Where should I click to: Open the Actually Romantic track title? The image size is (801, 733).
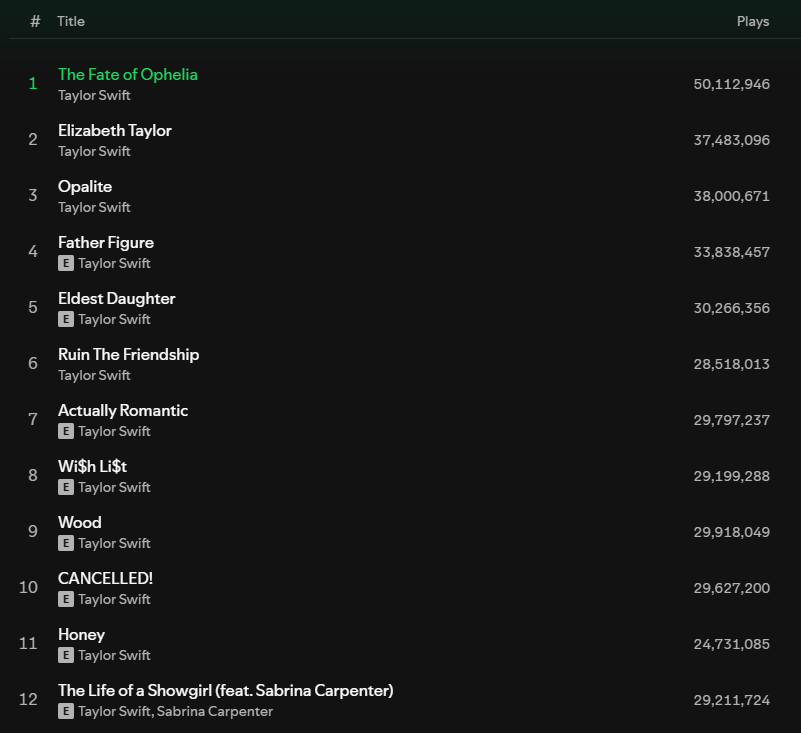click(123, 411)
